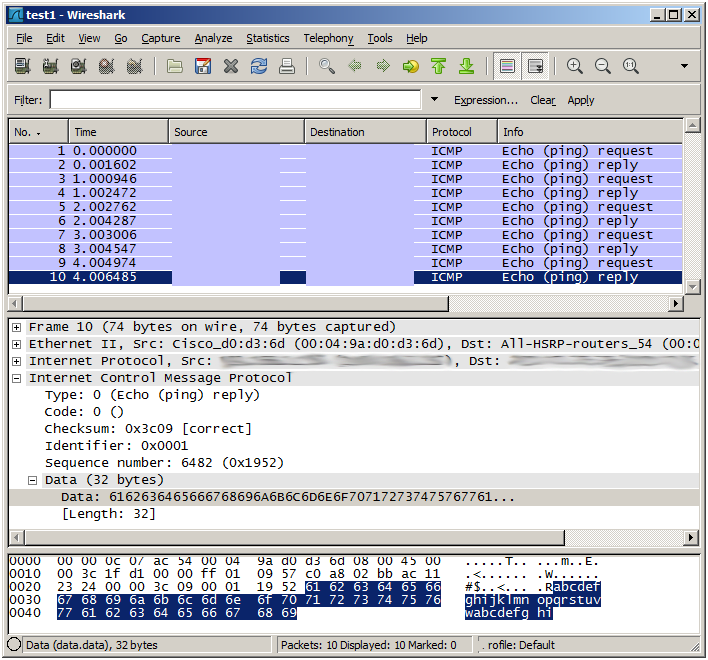Click the Expression... button
The width and height of the screenshot is (708, 660).
(x=486, y=100)
